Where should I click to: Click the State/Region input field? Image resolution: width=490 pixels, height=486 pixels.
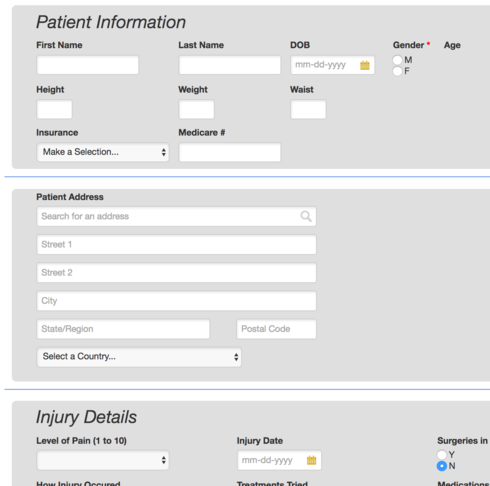click(x=123, y=329)
